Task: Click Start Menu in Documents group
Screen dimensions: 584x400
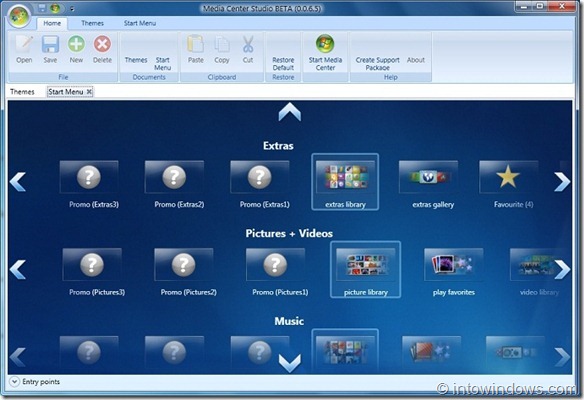Action: (162, 64)
